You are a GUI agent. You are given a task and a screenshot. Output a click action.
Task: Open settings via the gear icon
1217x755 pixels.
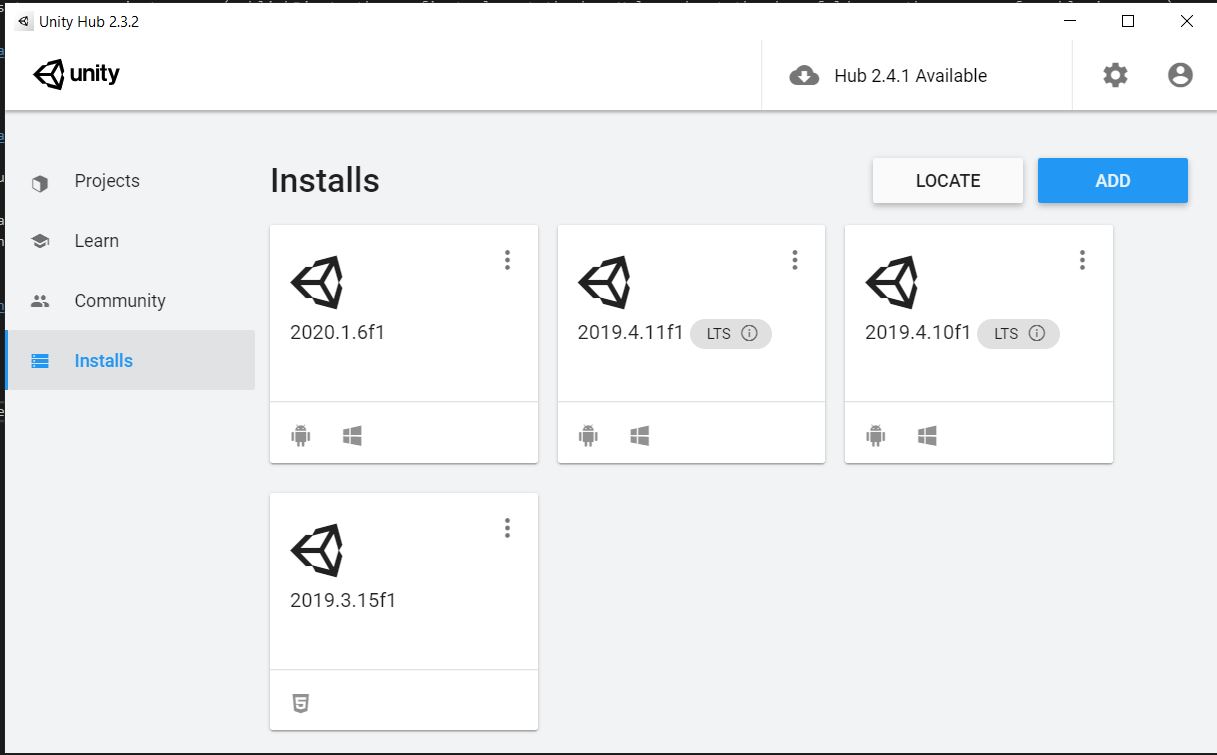tap(1115, 75)
